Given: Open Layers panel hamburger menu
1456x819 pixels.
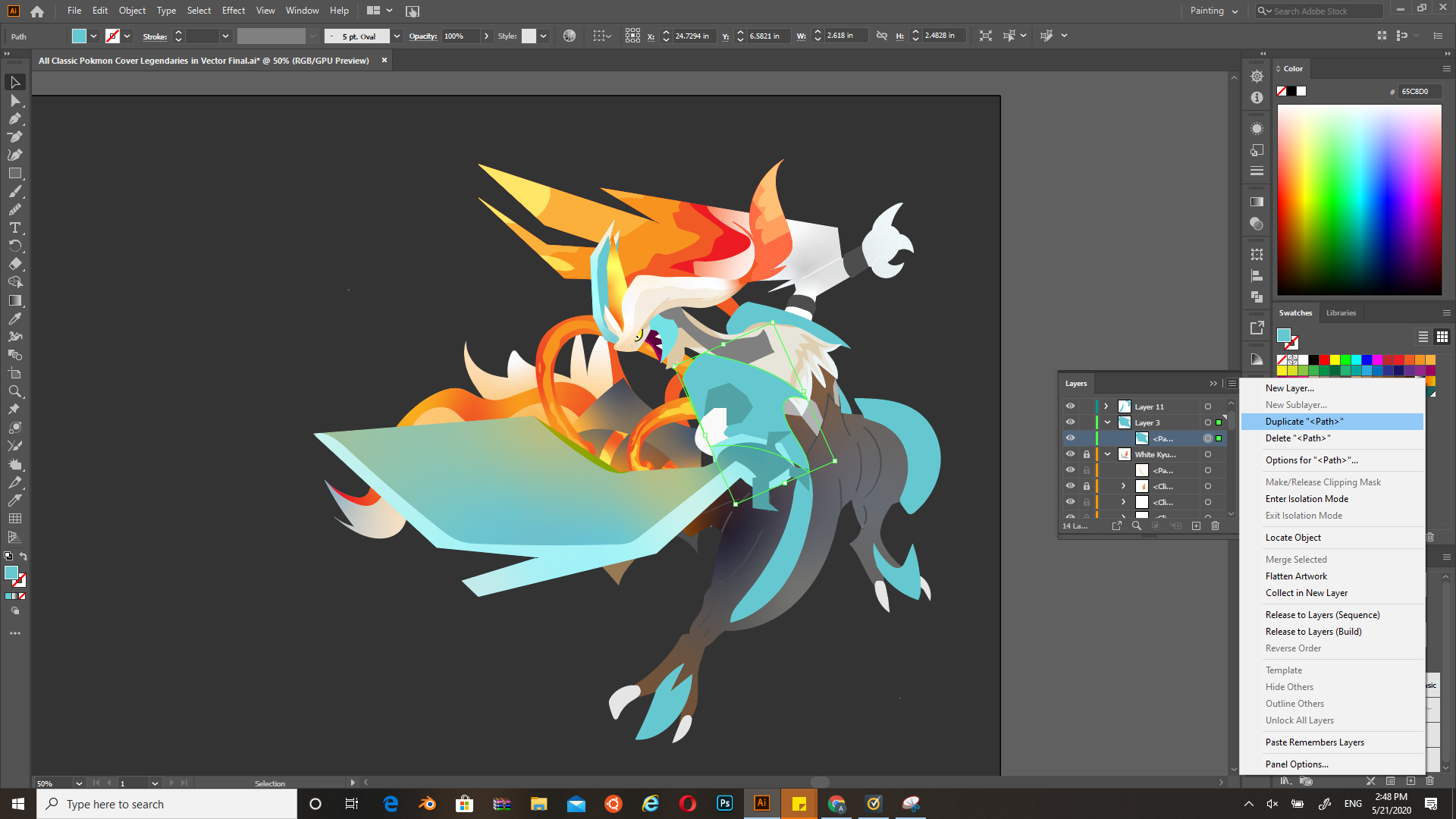Looking at the screenshot, I should pos(1232,383).
